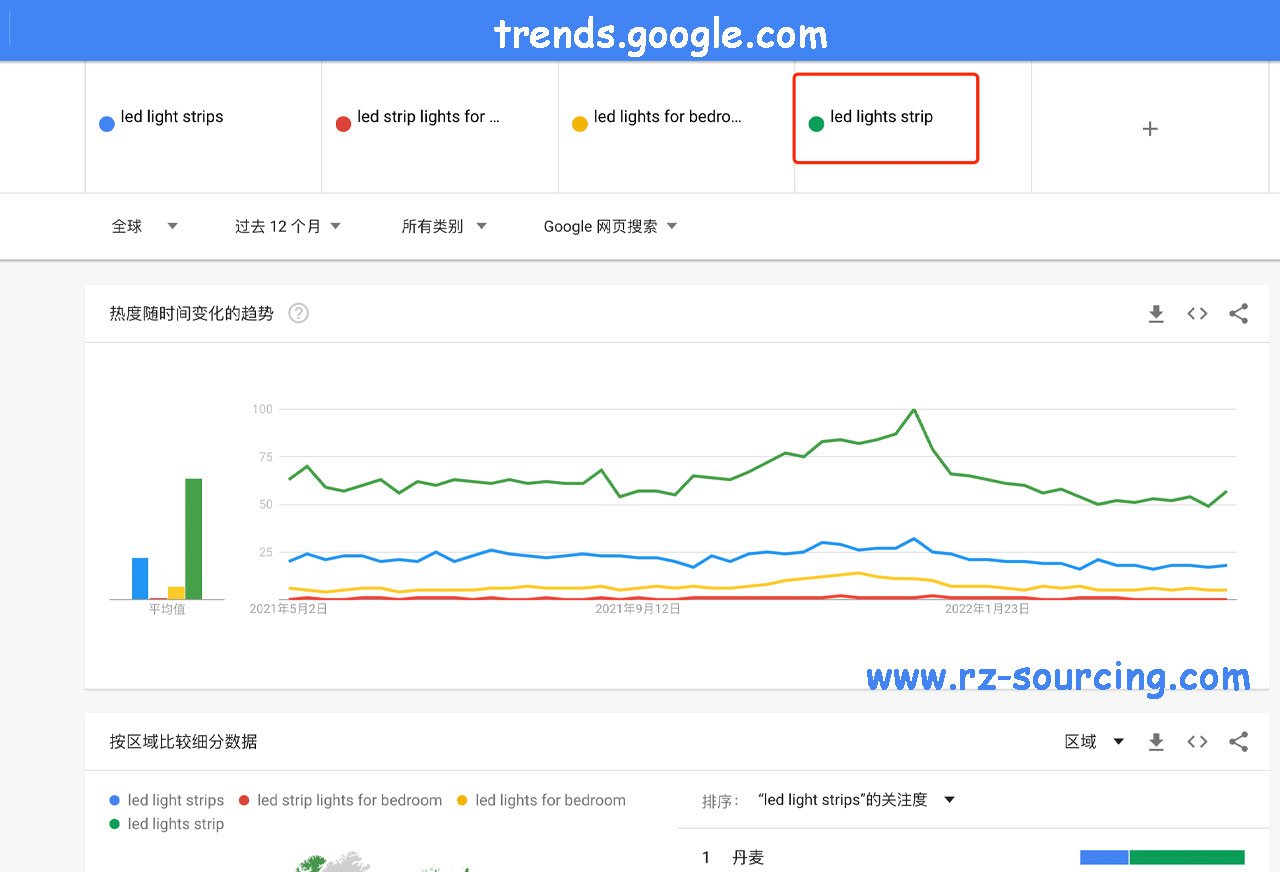This screenshot has height=872, width=1280.
Task: Click the lower legend entry "led lights strip"
Action: (x=167, y=824)
